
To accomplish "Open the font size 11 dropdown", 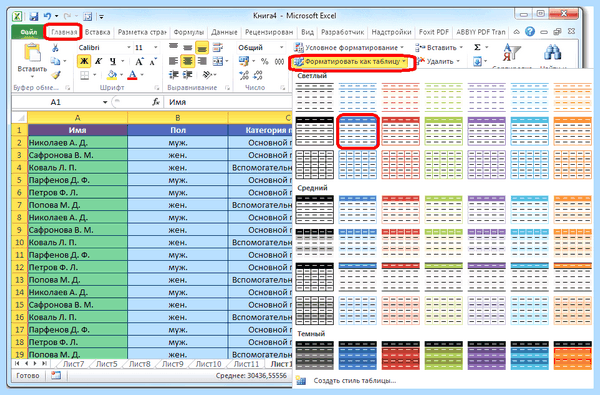I will click(156, 47).
